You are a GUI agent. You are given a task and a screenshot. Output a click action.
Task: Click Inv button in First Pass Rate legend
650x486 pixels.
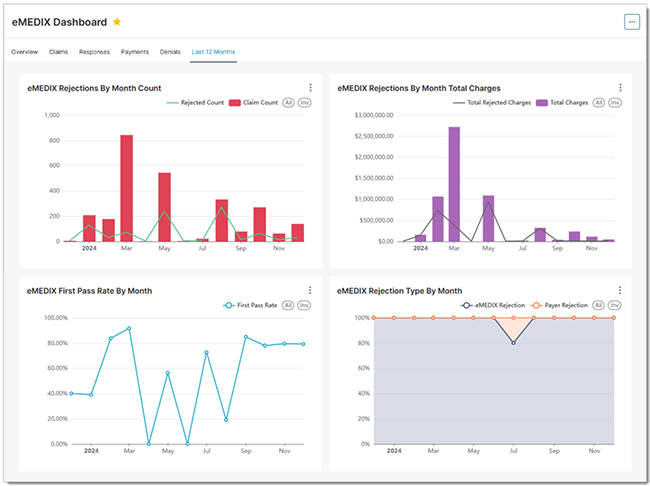(x=304, y=305)
